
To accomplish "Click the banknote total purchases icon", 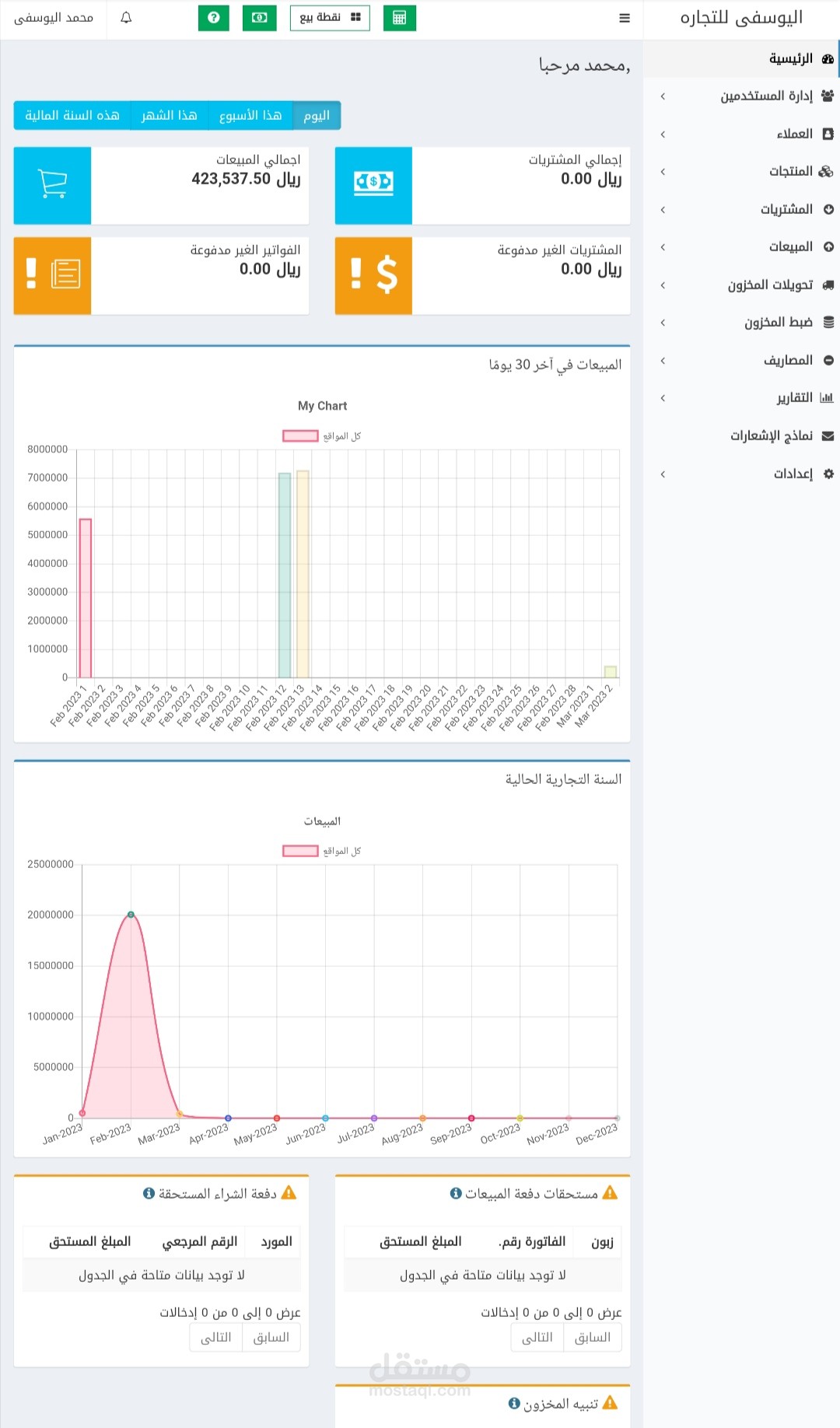I will [373, 185].
